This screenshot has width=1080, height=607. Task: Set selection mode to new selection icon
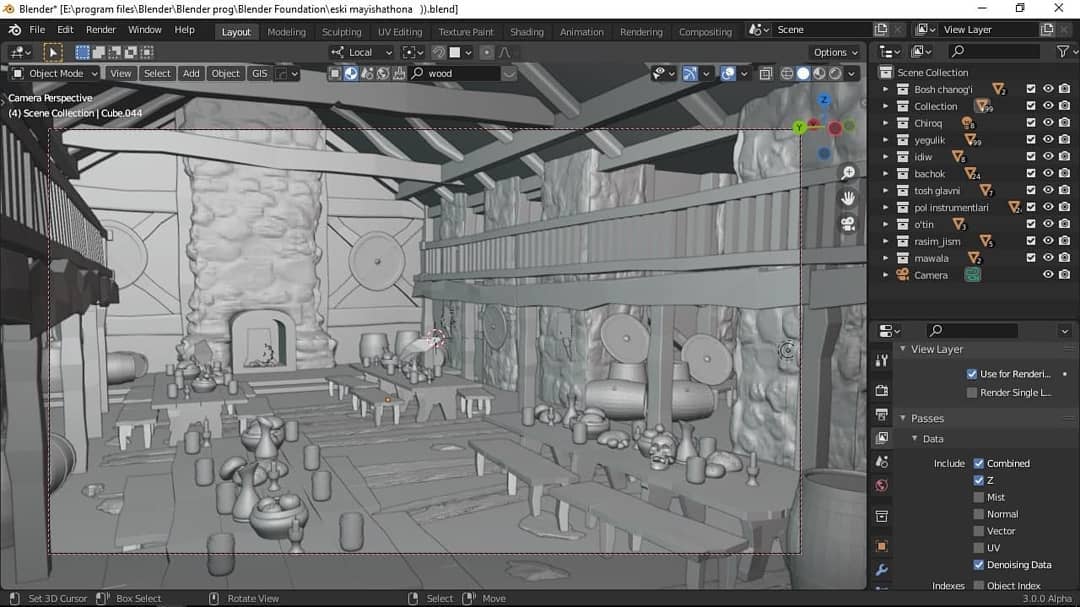[83, 52]
